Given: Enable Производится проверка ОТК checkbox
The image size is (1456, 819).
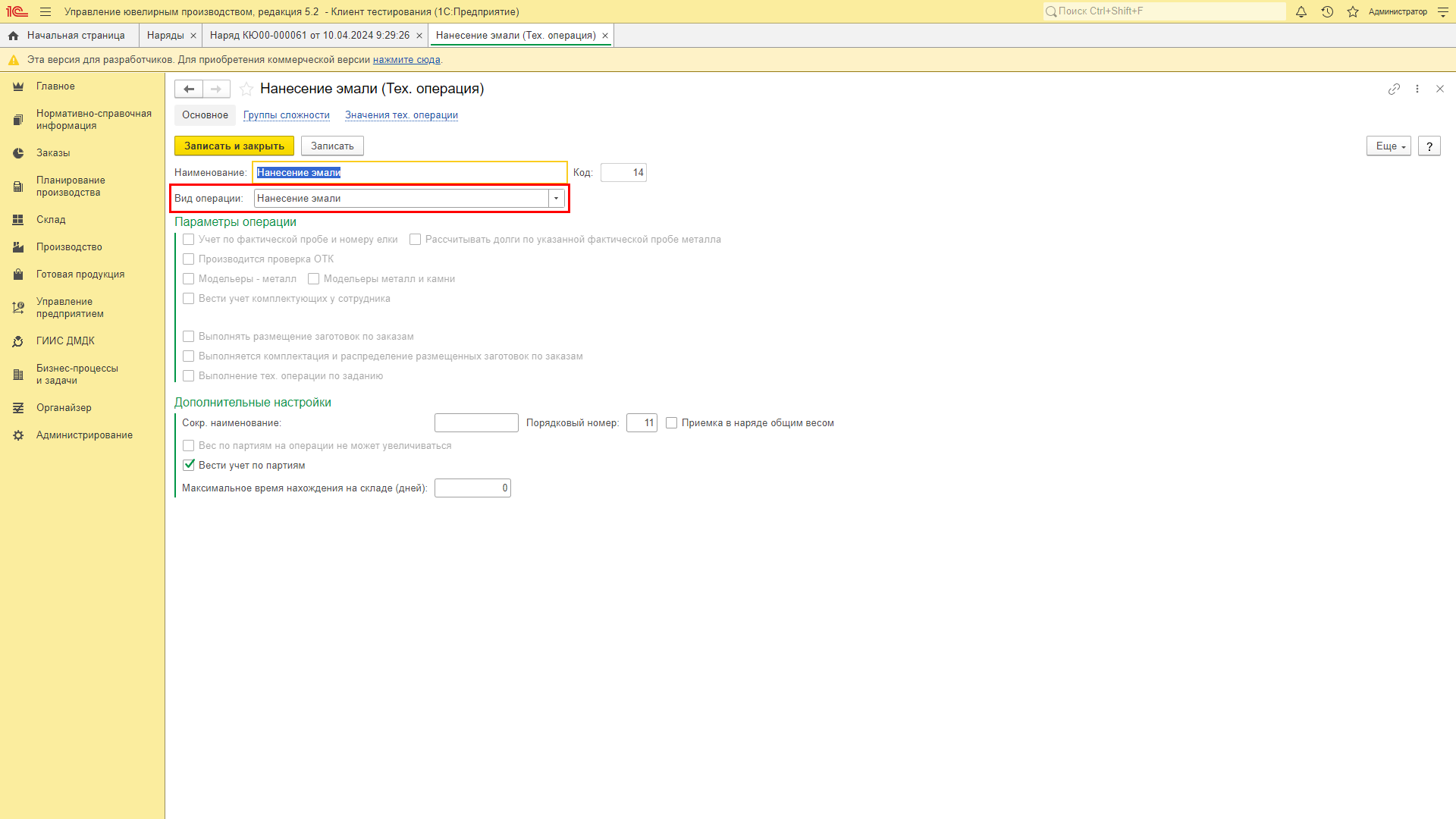Looking at the screenshot, I should coord(189,259).
